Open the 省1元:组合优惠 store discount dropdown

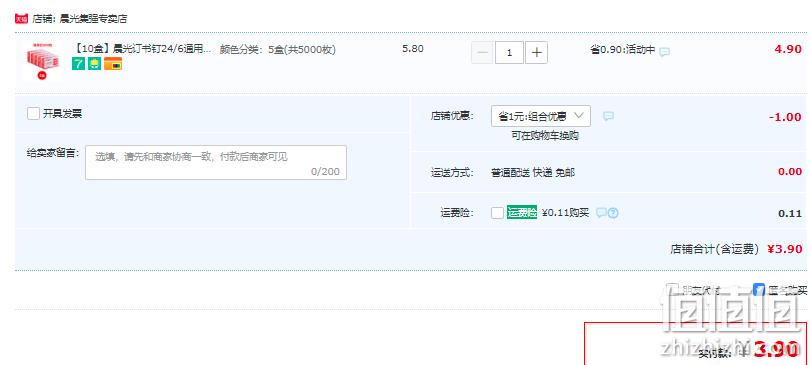(541, 116)
